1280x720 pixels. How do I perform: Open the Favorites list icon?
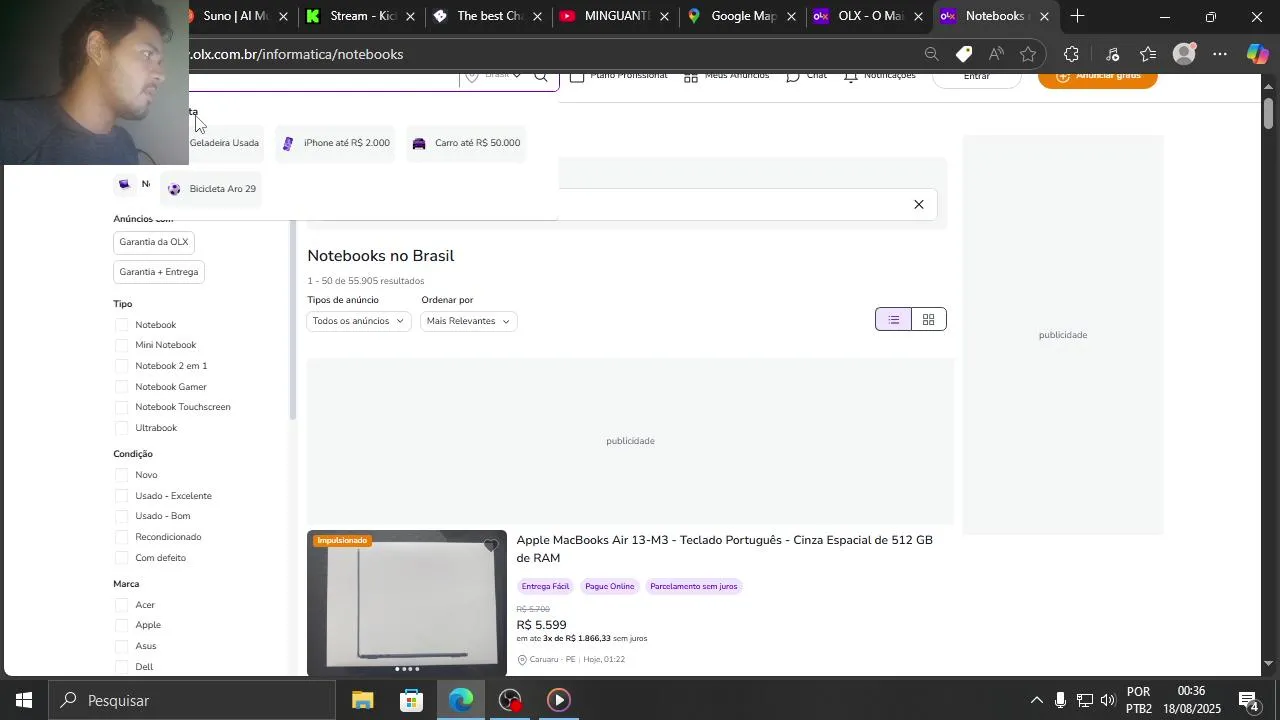coord(1148,54)
